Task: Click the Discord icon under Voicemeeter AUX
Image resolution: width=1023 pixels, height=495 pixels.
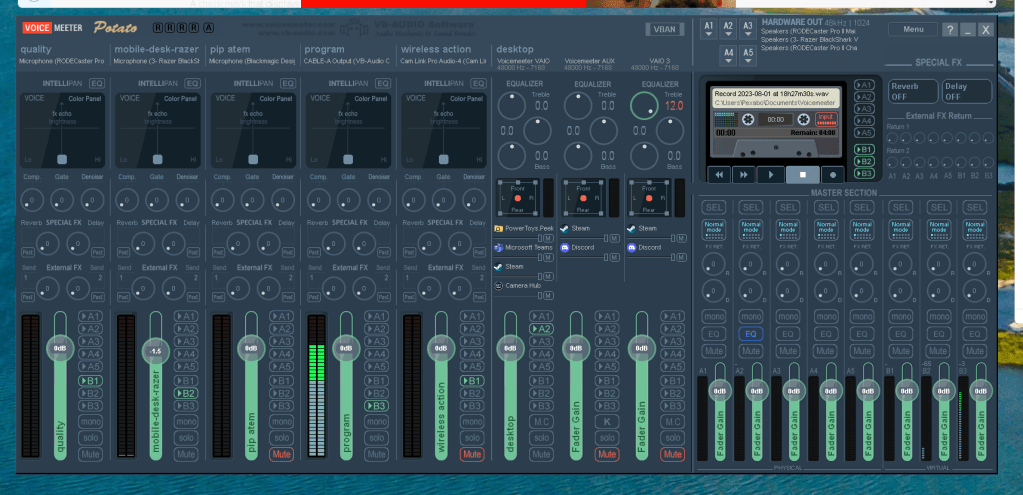Action: (x=565, y=248)
